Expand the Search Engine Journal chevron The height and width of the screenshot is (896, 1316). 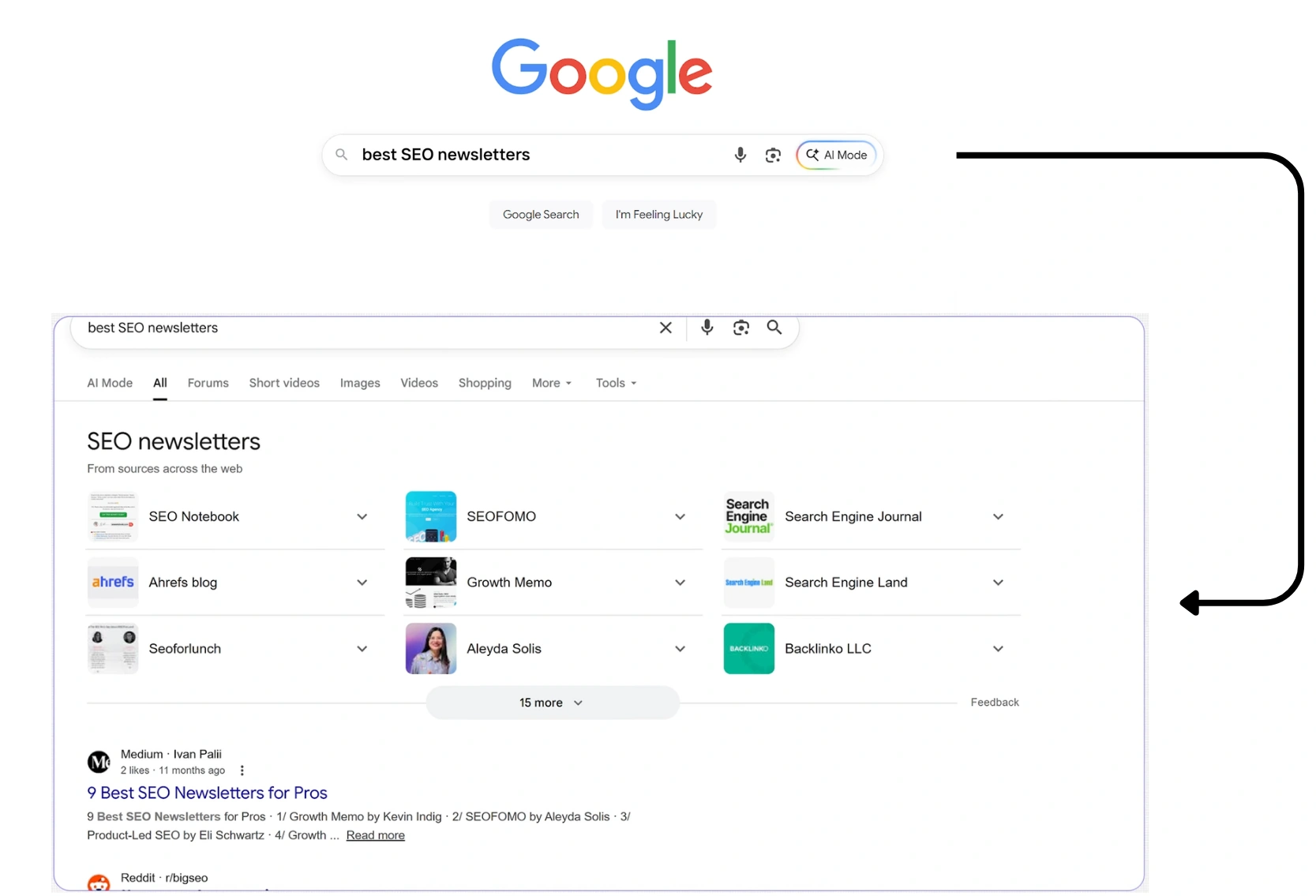pyautogui.click(x=999, y=517)
